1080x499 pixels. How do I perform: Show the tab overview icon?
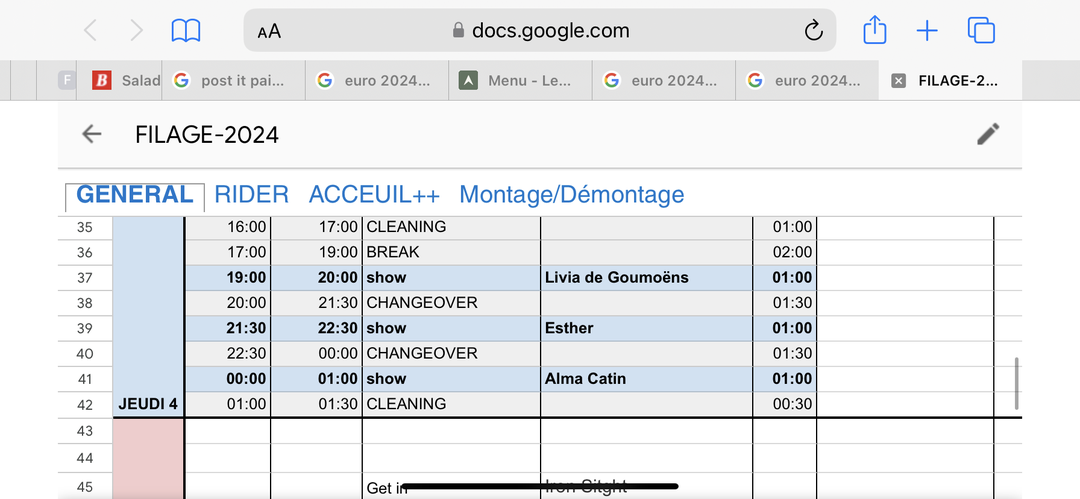click(982, 31)
